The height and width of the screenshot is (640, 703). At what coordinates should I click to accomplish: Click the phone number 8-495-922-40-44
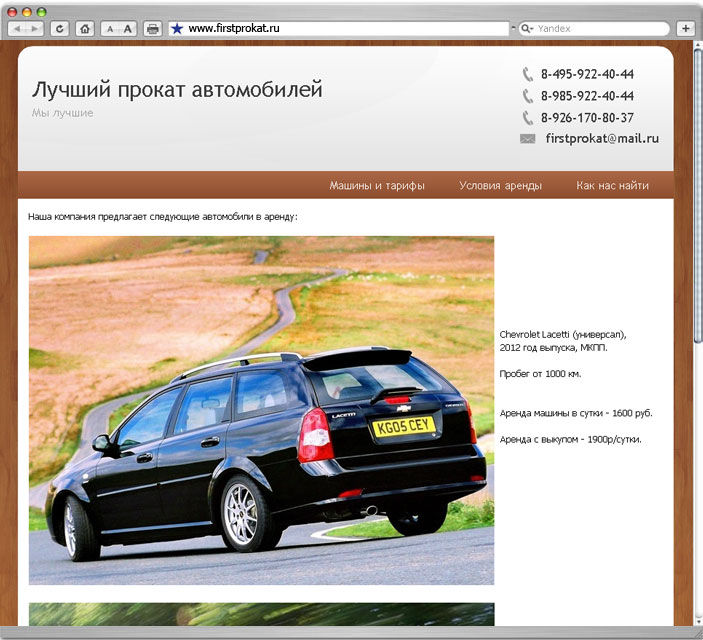coord(587,74)
